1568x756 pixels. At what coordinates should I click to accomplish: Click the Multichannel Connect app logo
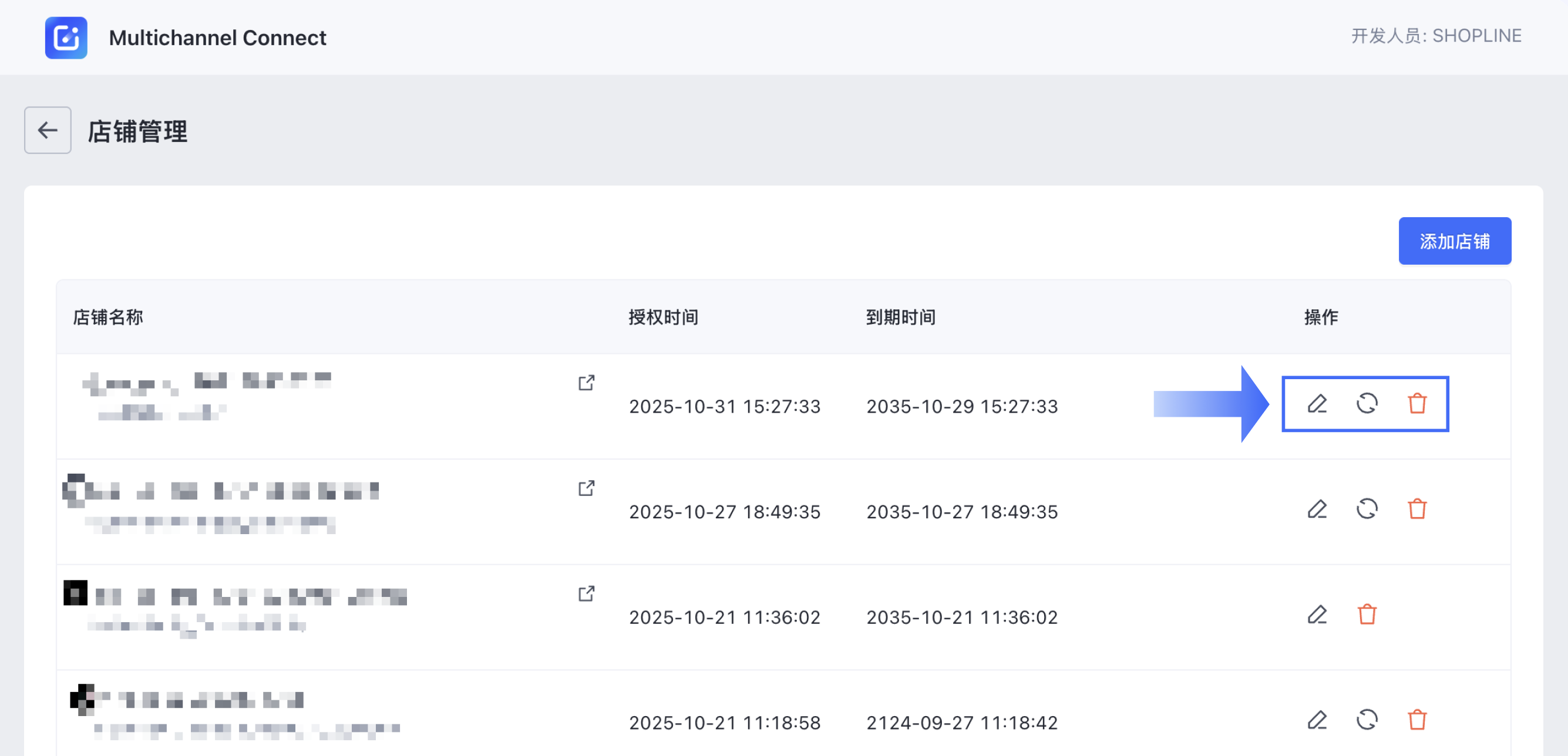tap(66, 37)
